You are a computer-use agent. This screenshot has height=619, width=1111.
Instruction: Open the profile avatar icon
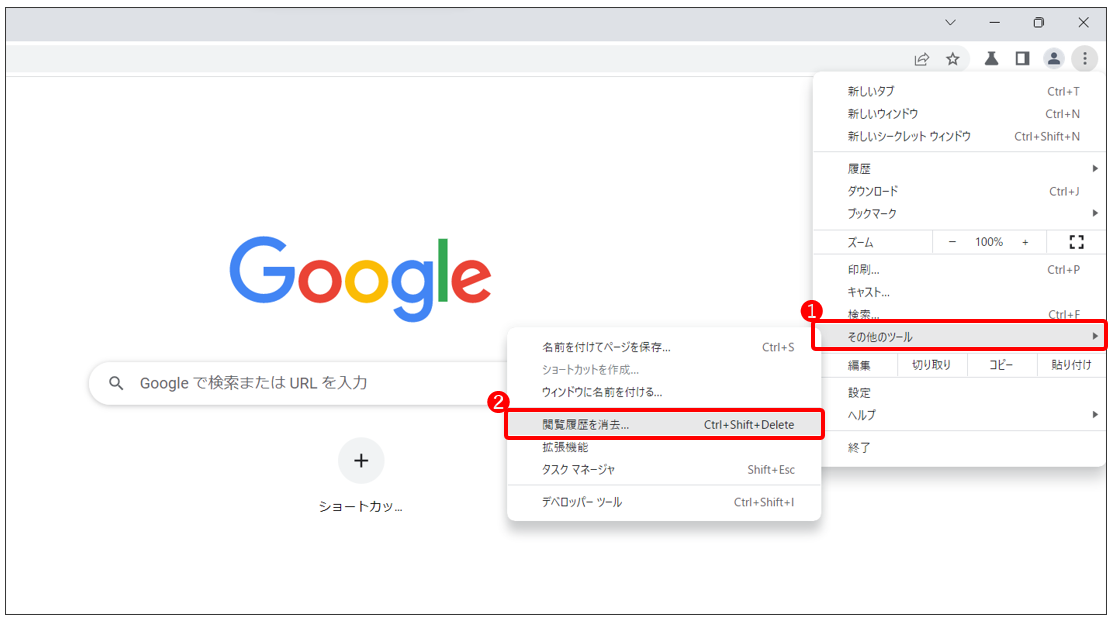tap(1054, 59)
